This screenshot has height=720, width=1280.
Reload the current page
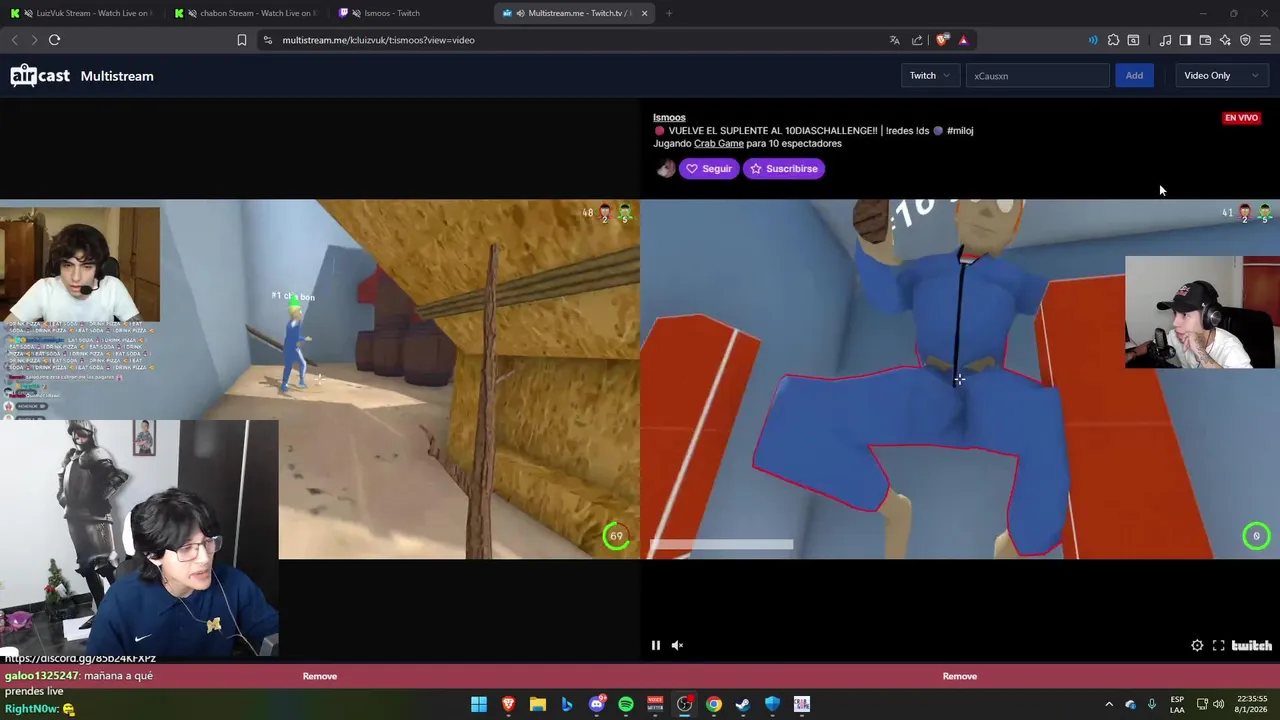tap(55, 40)
